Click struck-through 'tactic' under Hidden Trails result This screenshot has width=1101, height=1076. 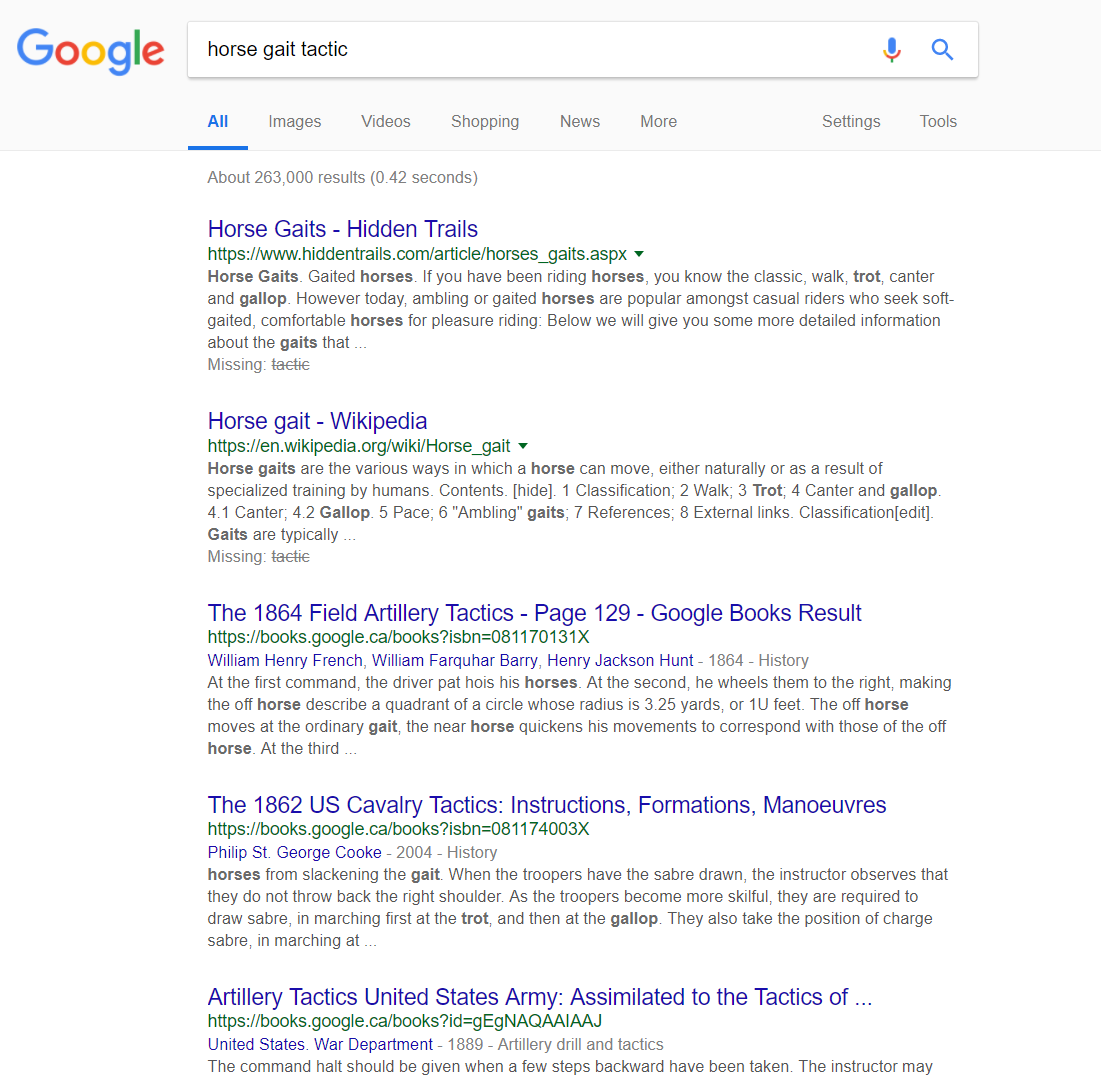(291, 365)
